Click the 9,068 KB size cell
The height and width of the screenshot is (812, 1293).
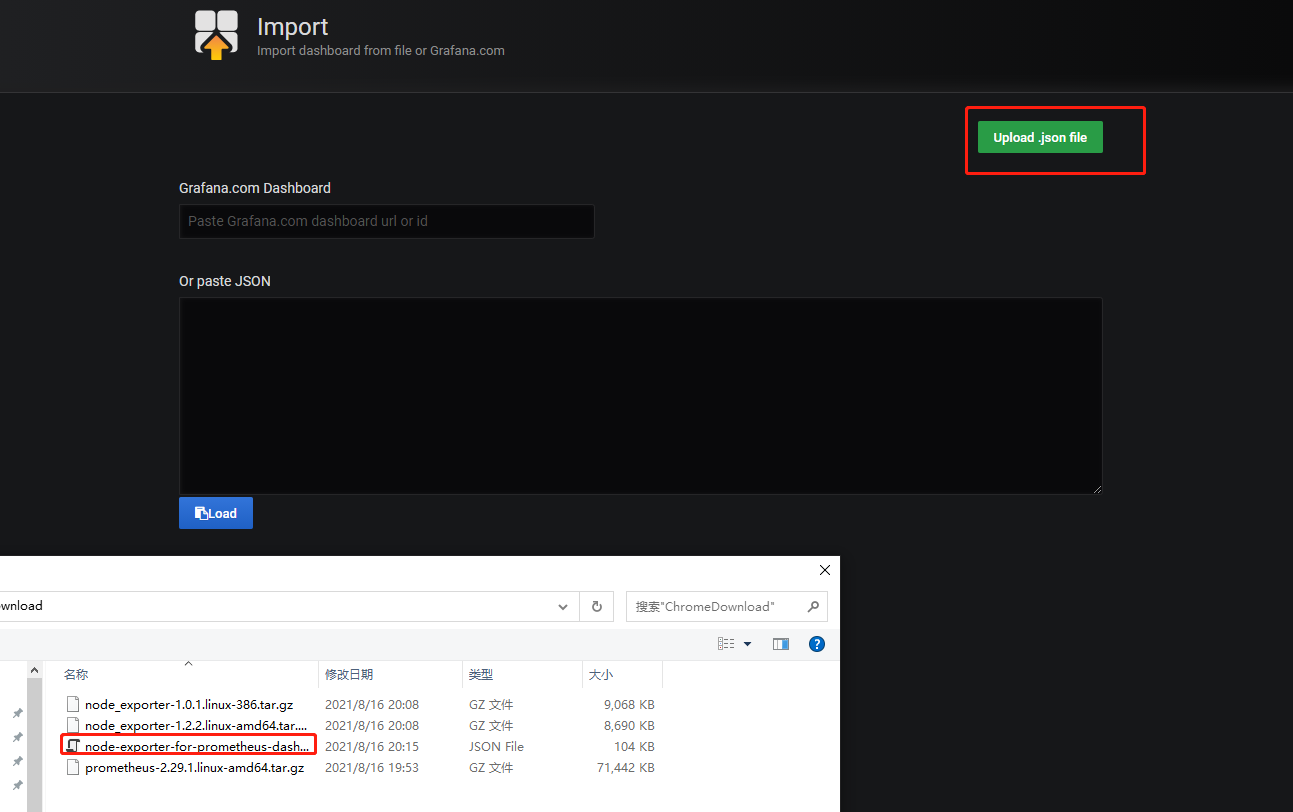(629, 705)
